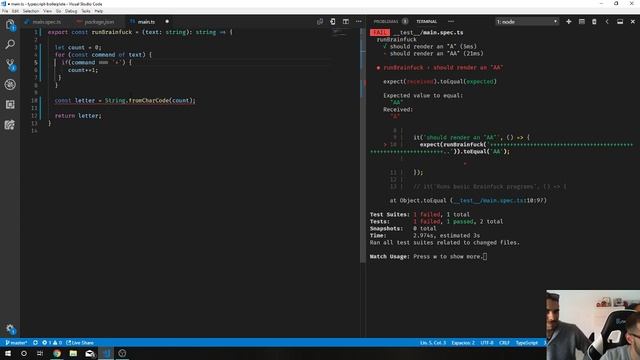Viewport: 640px width, 360px height.
Task: Open Mail app from taskbar
Action: click(90, 353)
